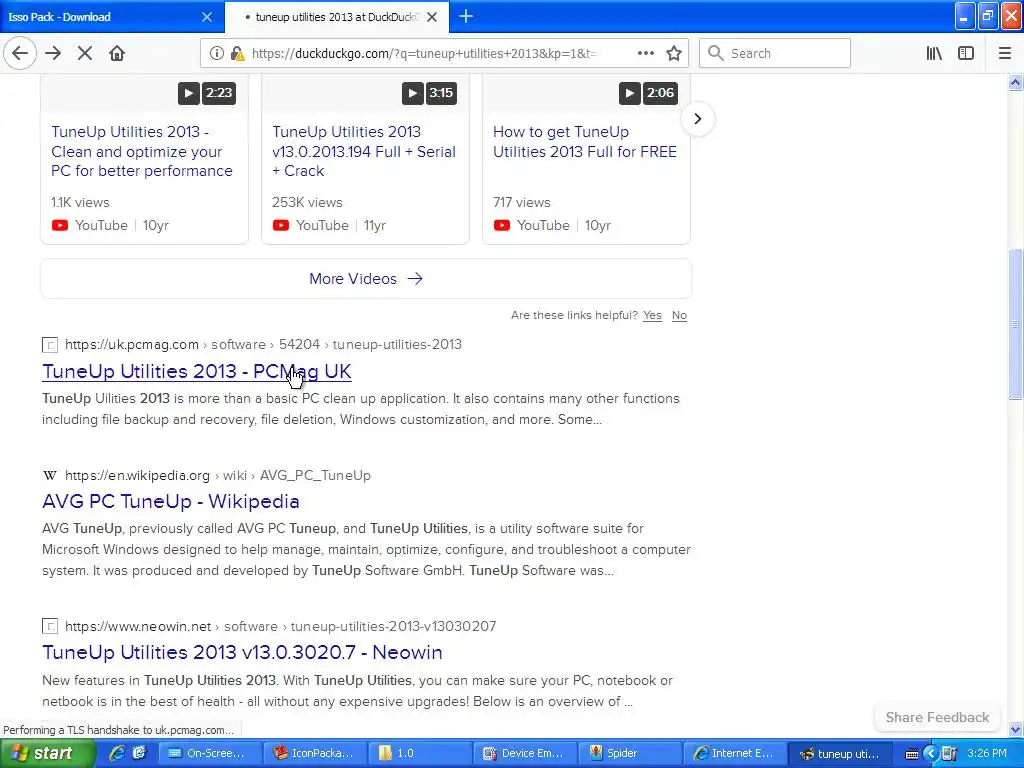Open TuneUp Utilities 2013 - PCMag UK result
The image size is (1024, 768).
point(197,371)
